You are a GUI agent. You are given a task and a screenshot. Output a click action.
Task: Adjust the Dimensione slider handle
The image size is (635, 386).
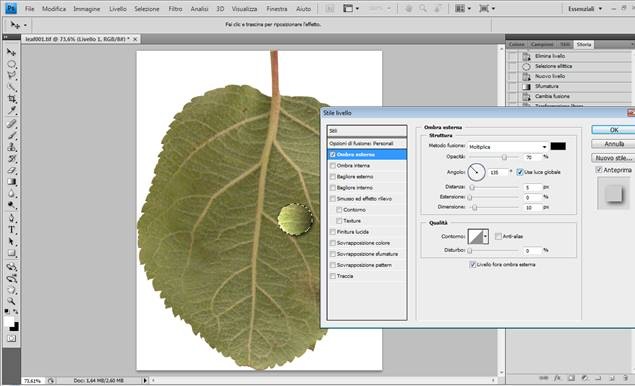coord(475,207)
